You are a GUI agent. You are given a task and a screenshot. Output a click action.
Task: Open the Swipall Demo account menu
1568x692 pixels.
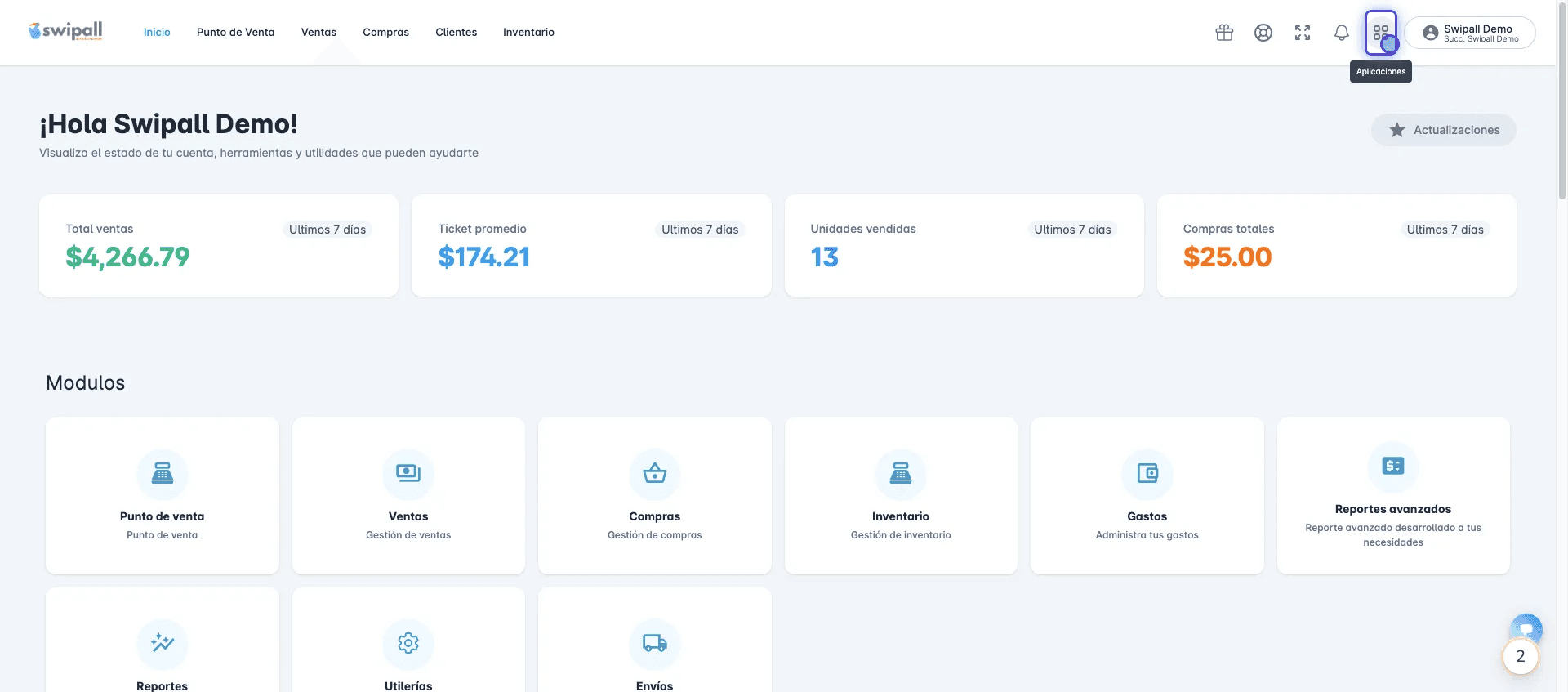click(x=1470, y=33)
